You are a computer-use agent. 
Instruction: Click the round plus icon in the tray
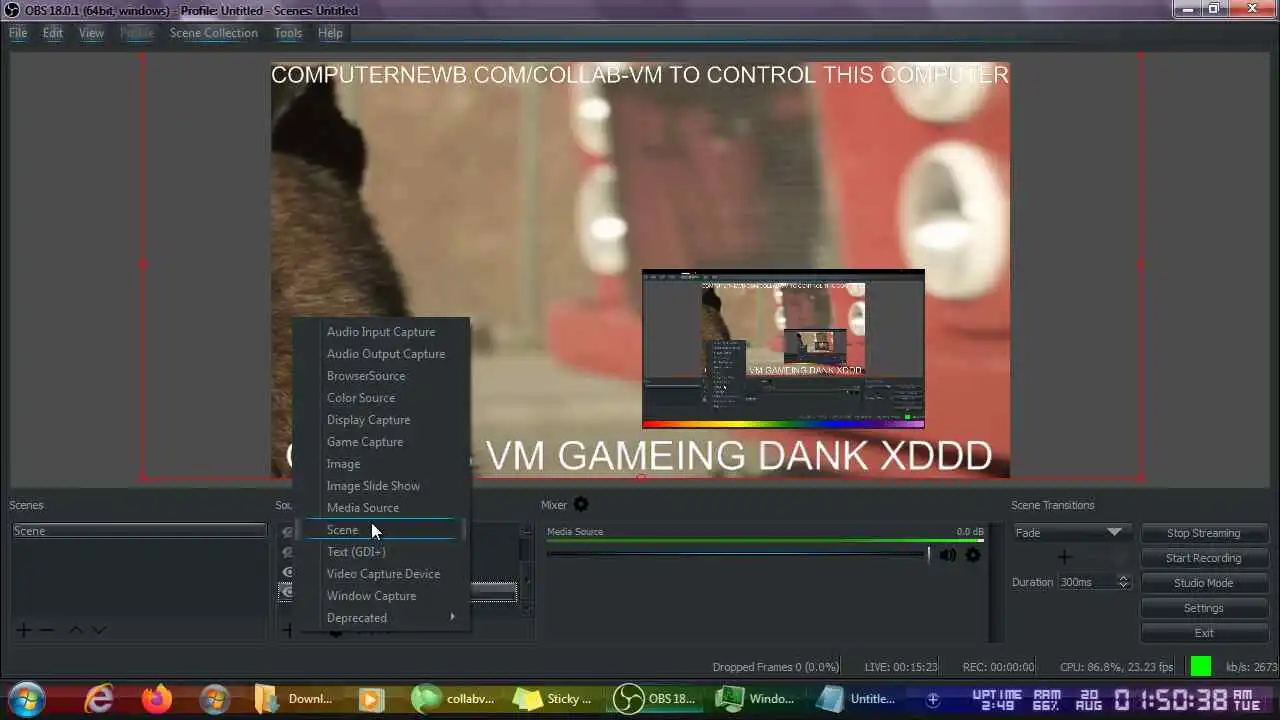(933, 699)
